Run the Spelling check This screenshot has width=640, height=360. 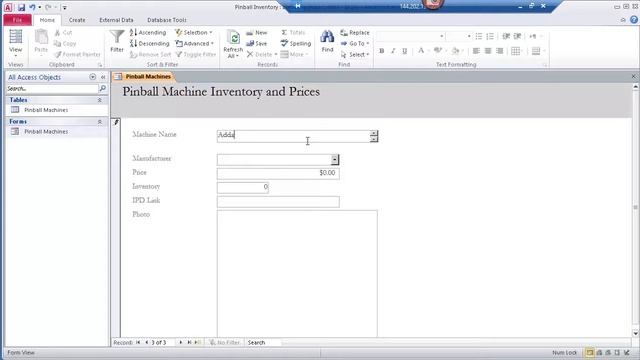296,43
